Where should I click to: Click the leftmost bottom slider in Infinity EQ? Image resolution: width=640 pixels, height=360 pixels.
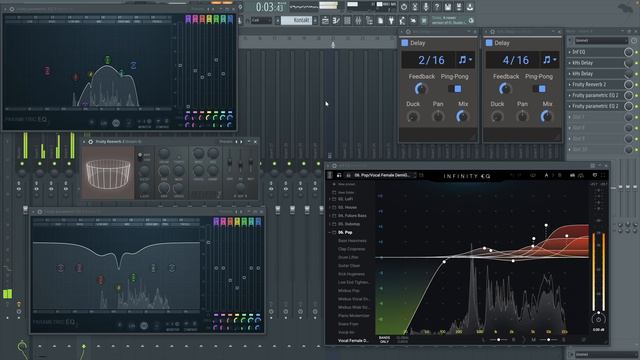click(498, 339)
